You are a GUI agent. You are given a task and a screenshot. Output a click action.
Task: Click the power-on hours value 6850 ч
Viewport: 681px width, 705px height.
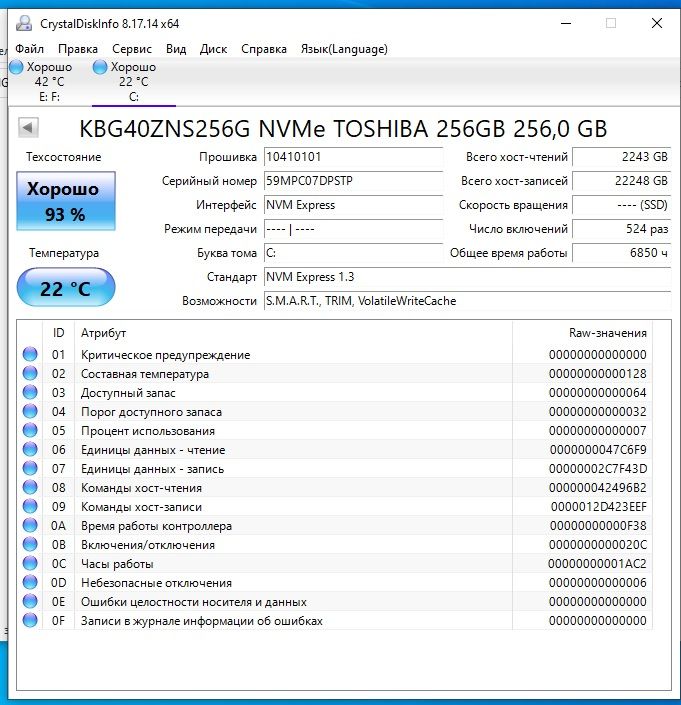click(622, 253)
